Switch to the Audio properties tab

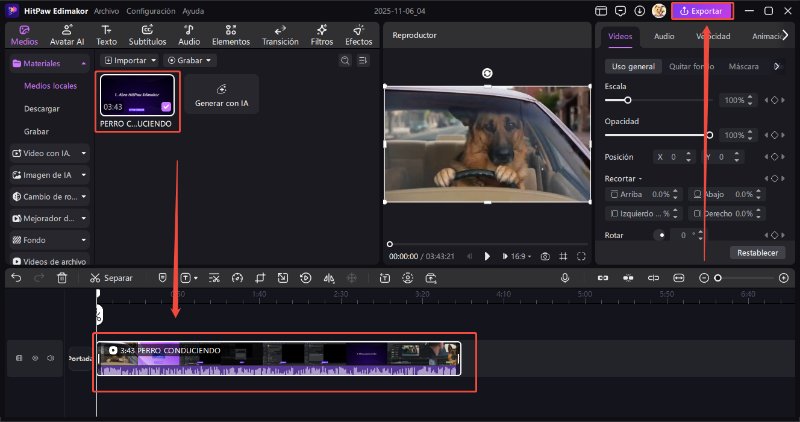click(664, 36)
